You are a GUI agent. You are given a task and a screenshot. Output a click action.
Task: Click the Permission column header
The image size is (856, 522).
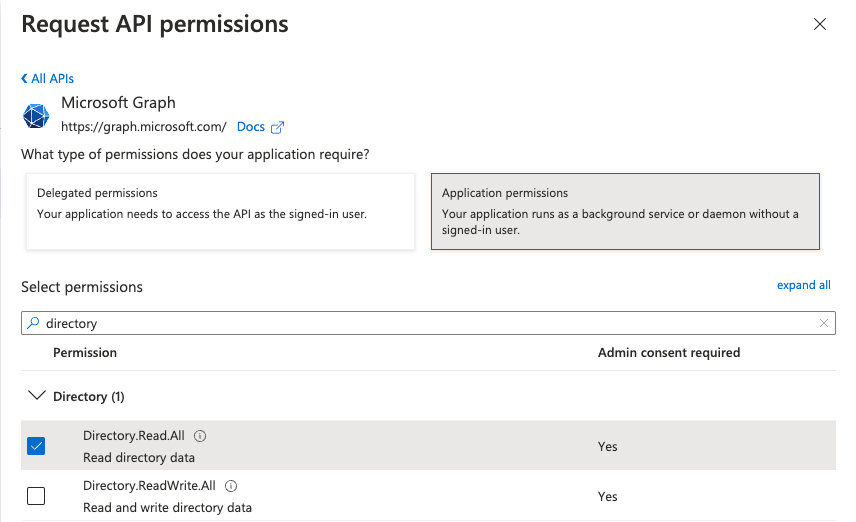pos(85,352)
